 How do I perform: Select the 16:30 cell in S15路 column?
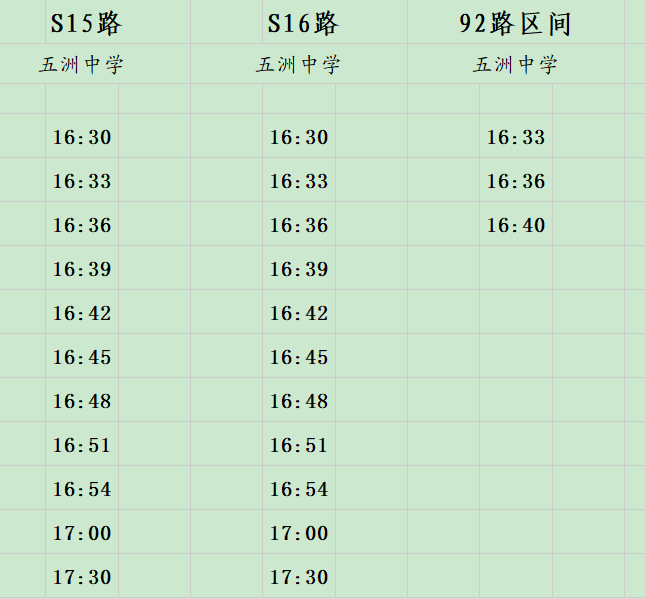pyautogui.click(x=82, y=136)
